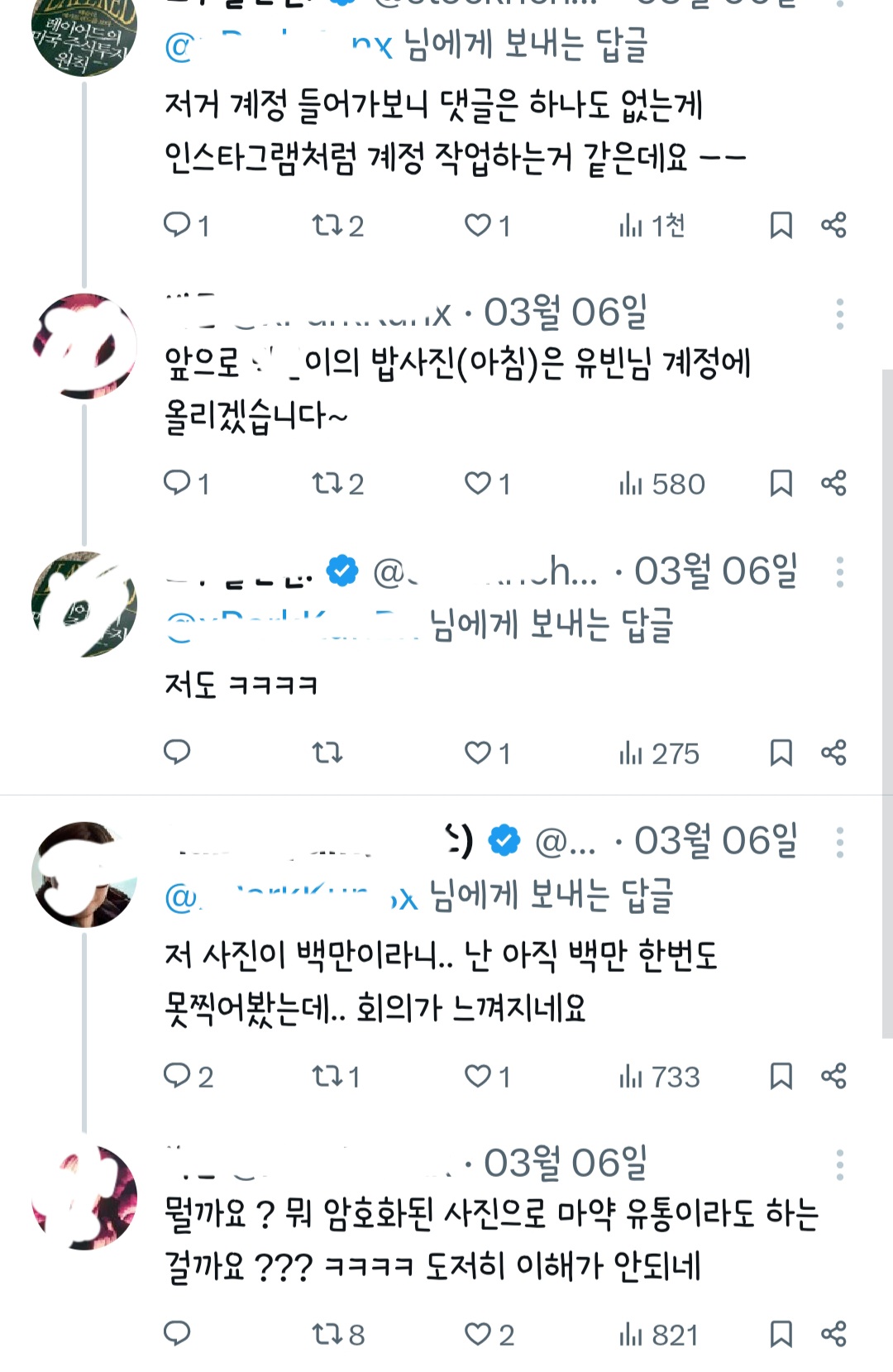Like the 저도 ㅋㅋㅋㅋ reply
This screenshot has height=1372, width=893.
click(479, 753)
